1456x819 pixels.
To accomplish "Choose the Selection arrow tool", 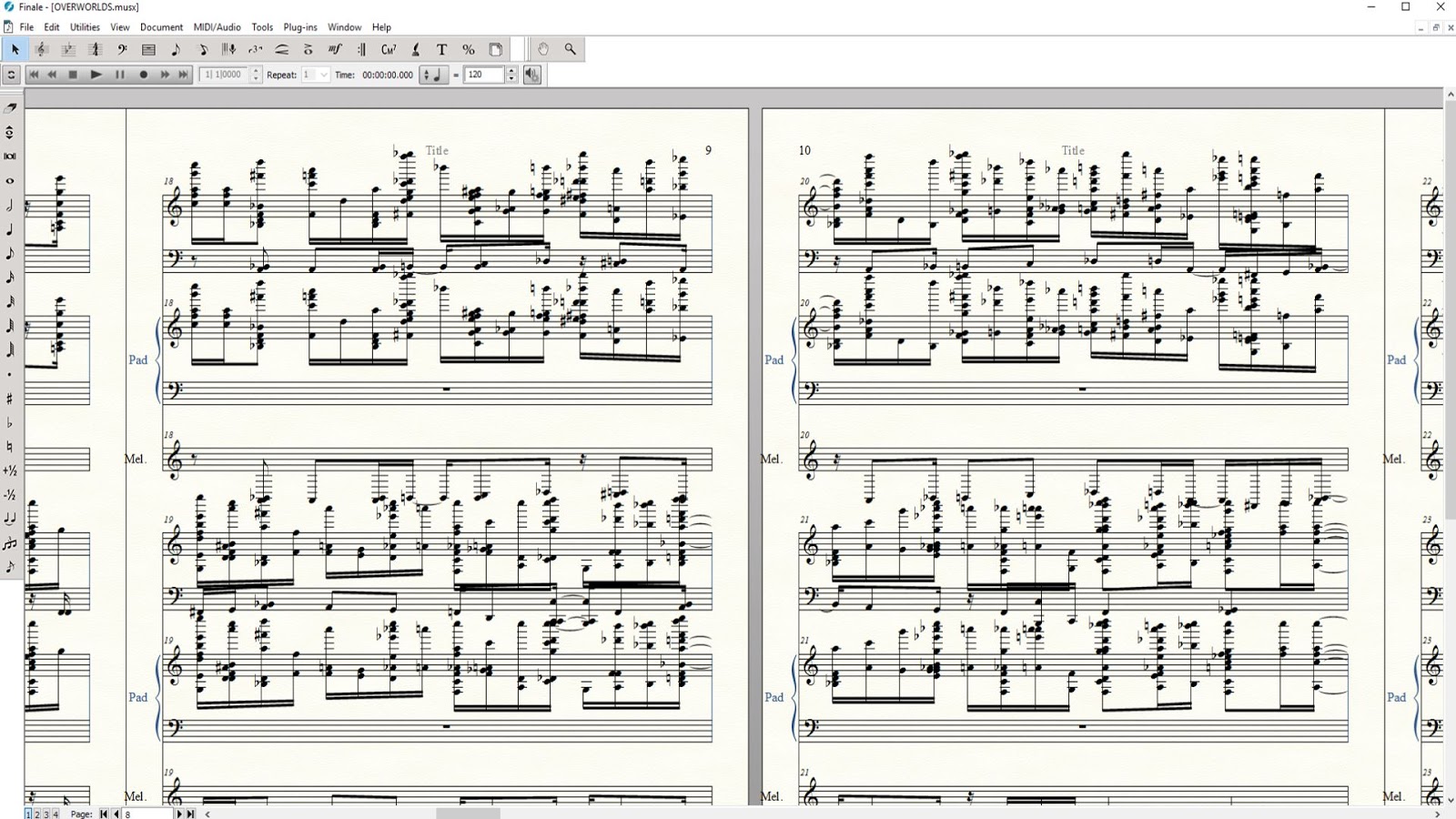I will tap(15, 49).
